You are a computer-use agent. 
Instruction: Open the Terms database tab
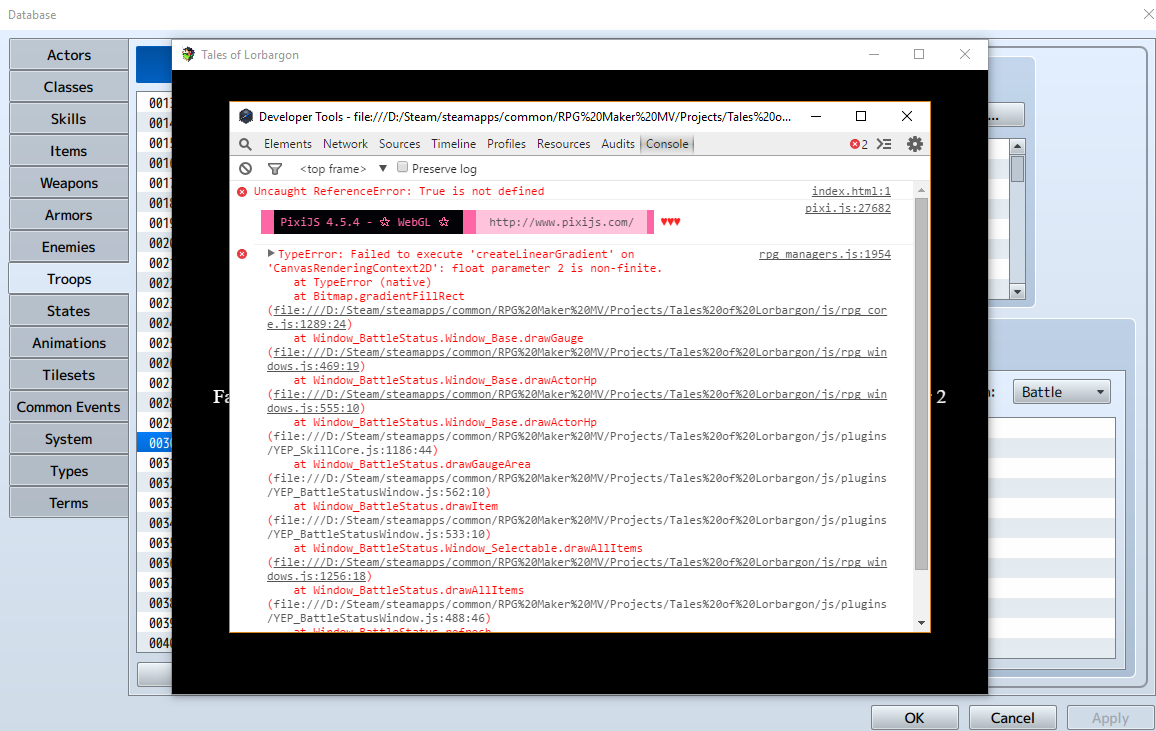click(x=69, y=503)
